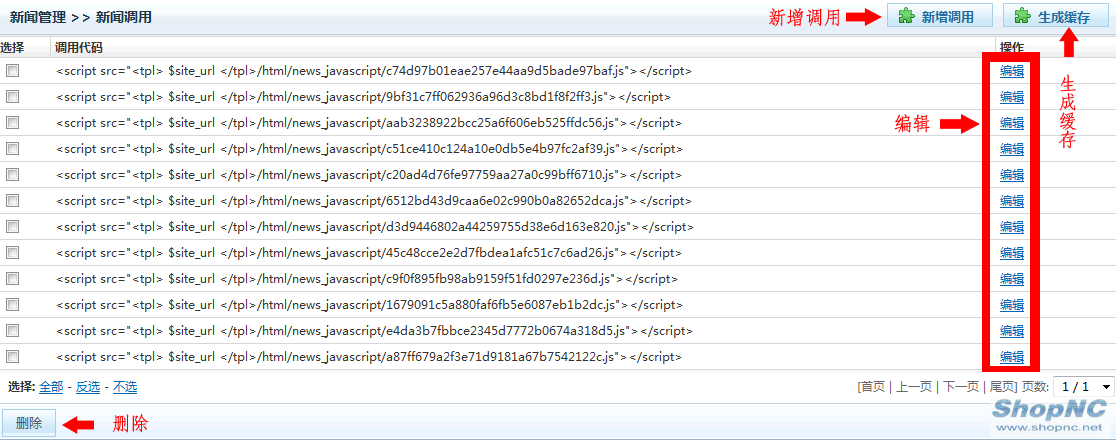Click script code text containing e4da3b7fbbce2345d7772b0674a318d5.js
This screenshot has height=442, width=1116.
click(374, 330)
